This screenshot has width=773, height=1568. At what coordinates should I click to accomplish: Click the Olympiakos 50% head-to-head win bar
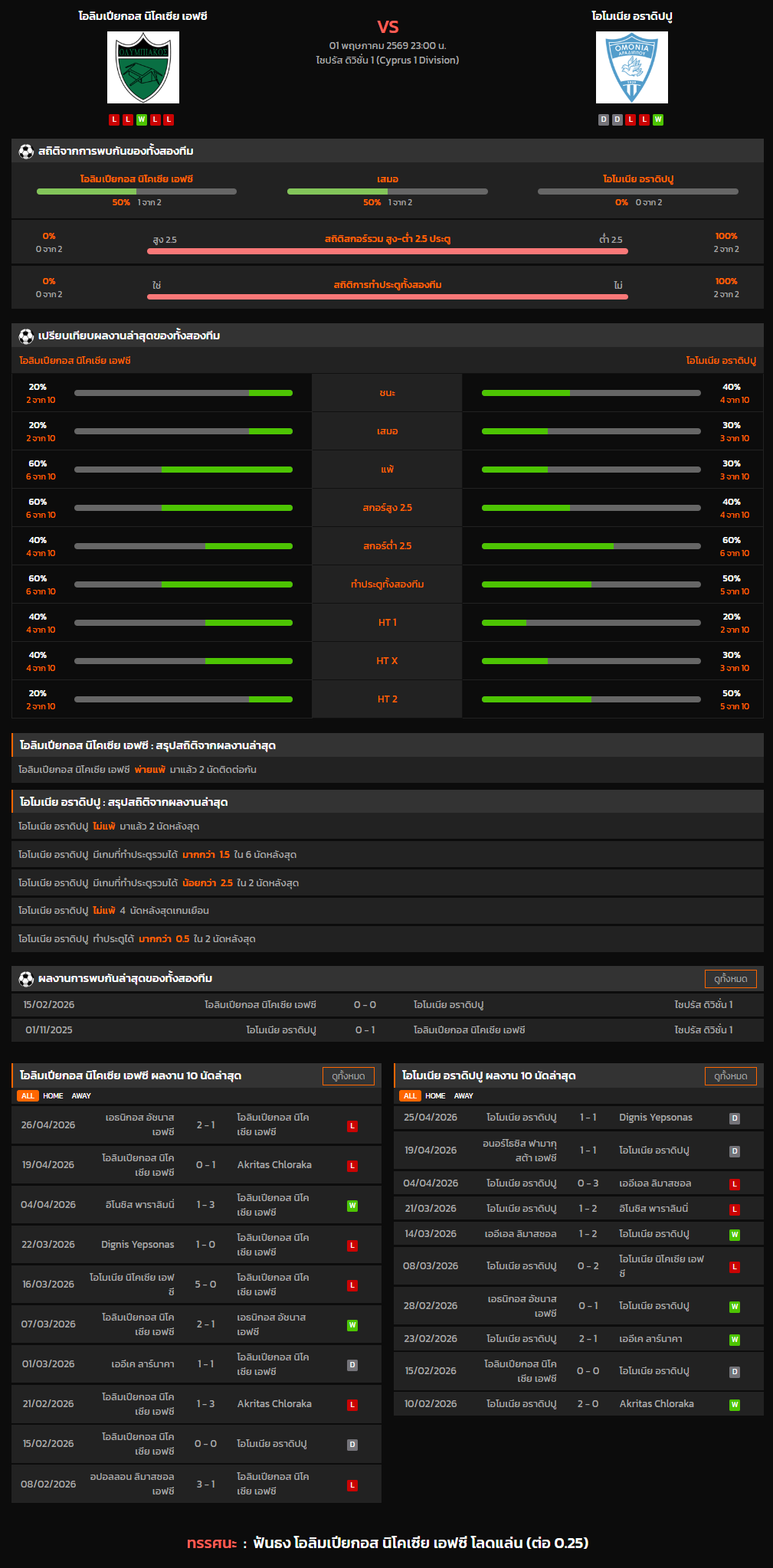click(136, 191)
